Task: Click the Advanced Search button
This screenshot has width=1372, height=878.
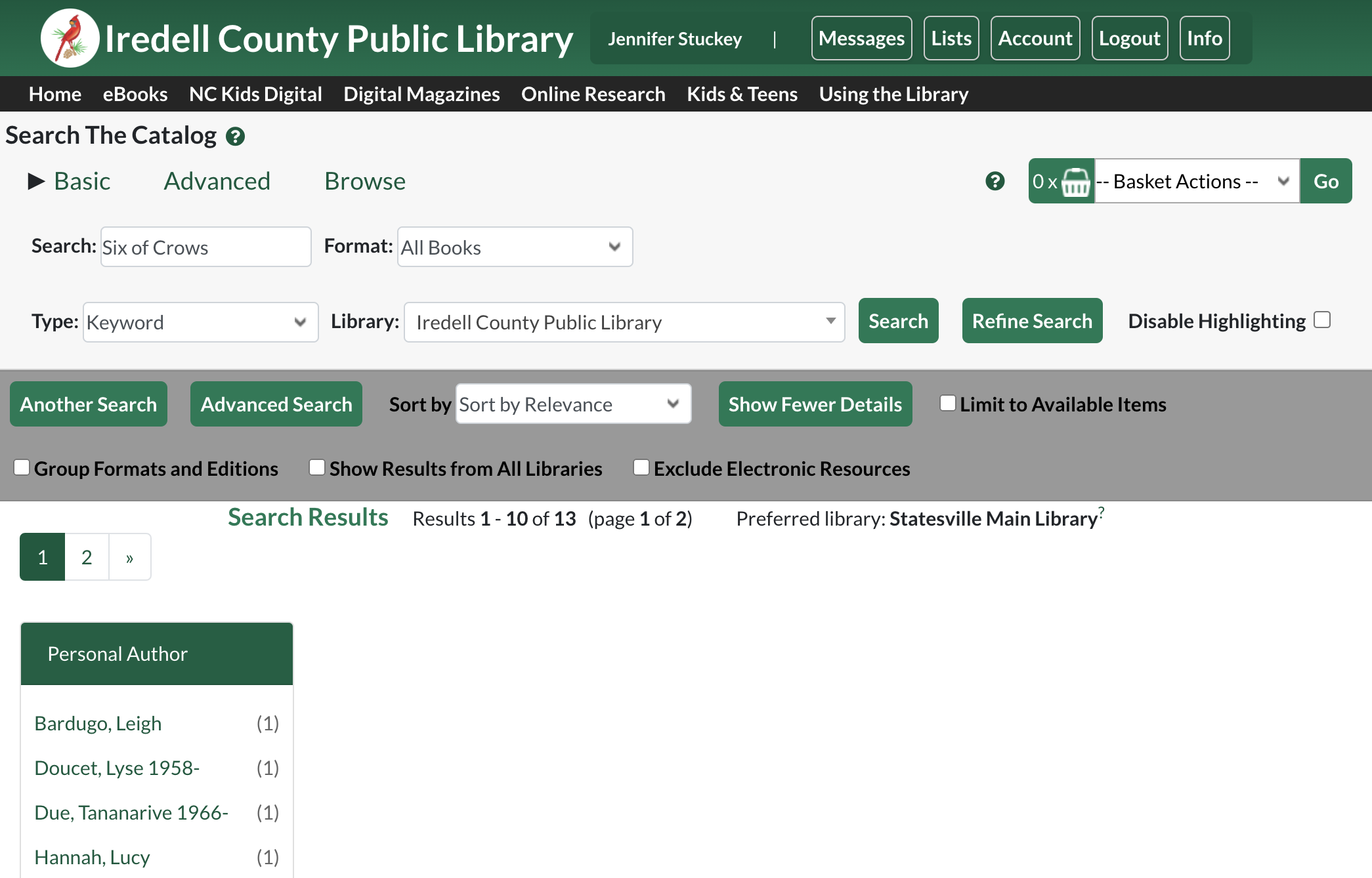Action: [x=276, y=404]
